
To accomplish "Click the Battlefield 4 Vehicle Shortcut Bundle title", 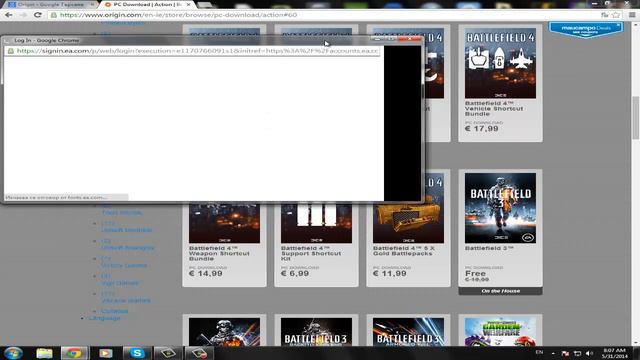I will pos(494,109).
